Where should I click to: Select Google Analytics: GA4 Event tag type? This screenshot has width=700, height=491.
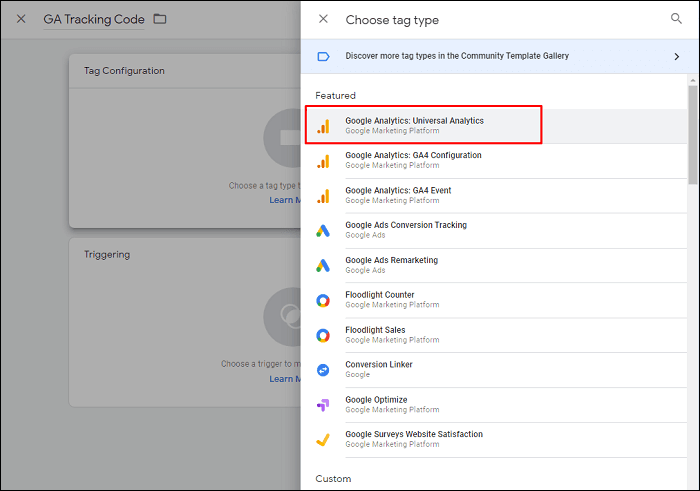point(496,196)
